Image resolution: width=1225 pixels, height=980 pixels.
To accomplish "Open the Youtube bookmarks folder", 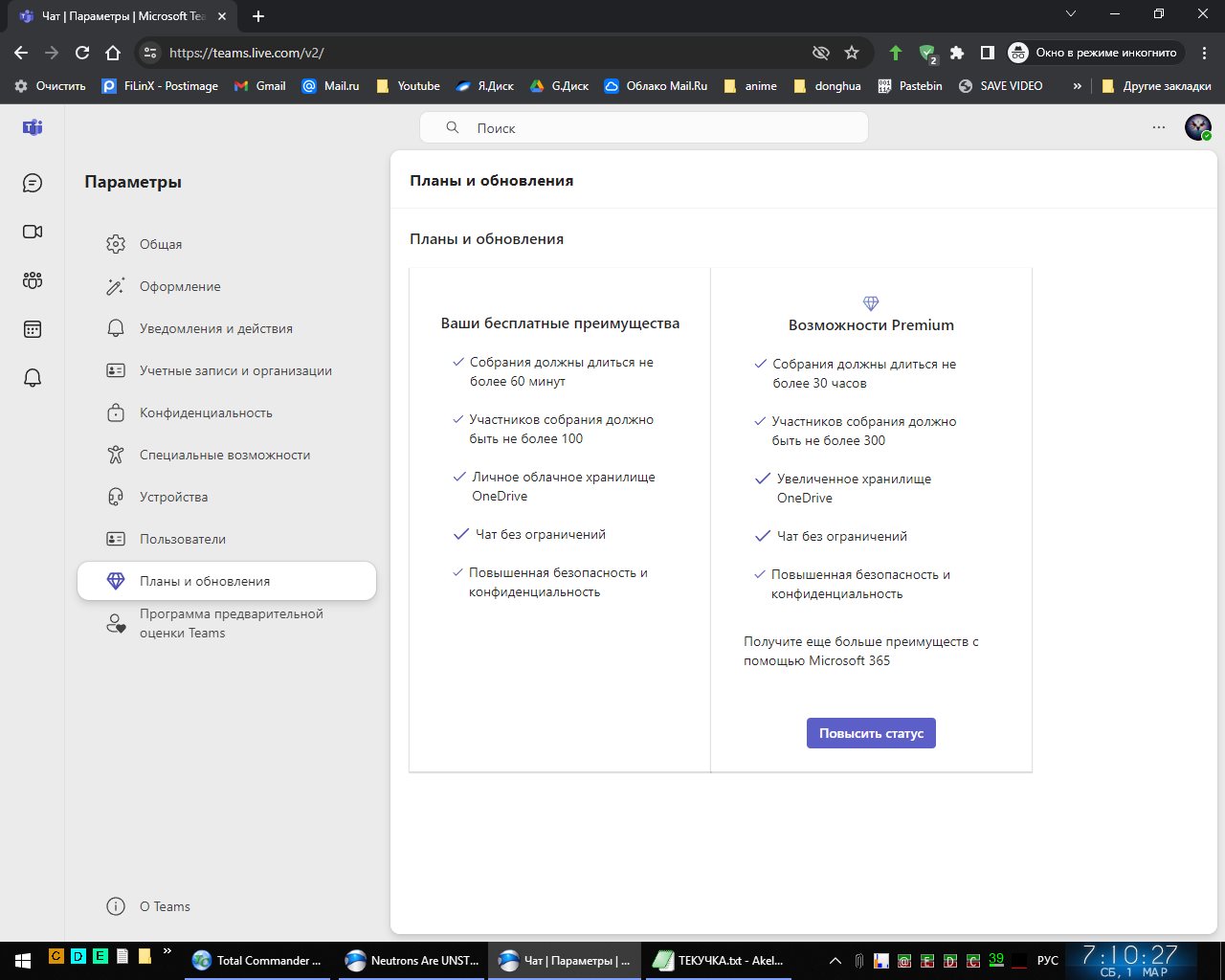I will pos(408,86).
